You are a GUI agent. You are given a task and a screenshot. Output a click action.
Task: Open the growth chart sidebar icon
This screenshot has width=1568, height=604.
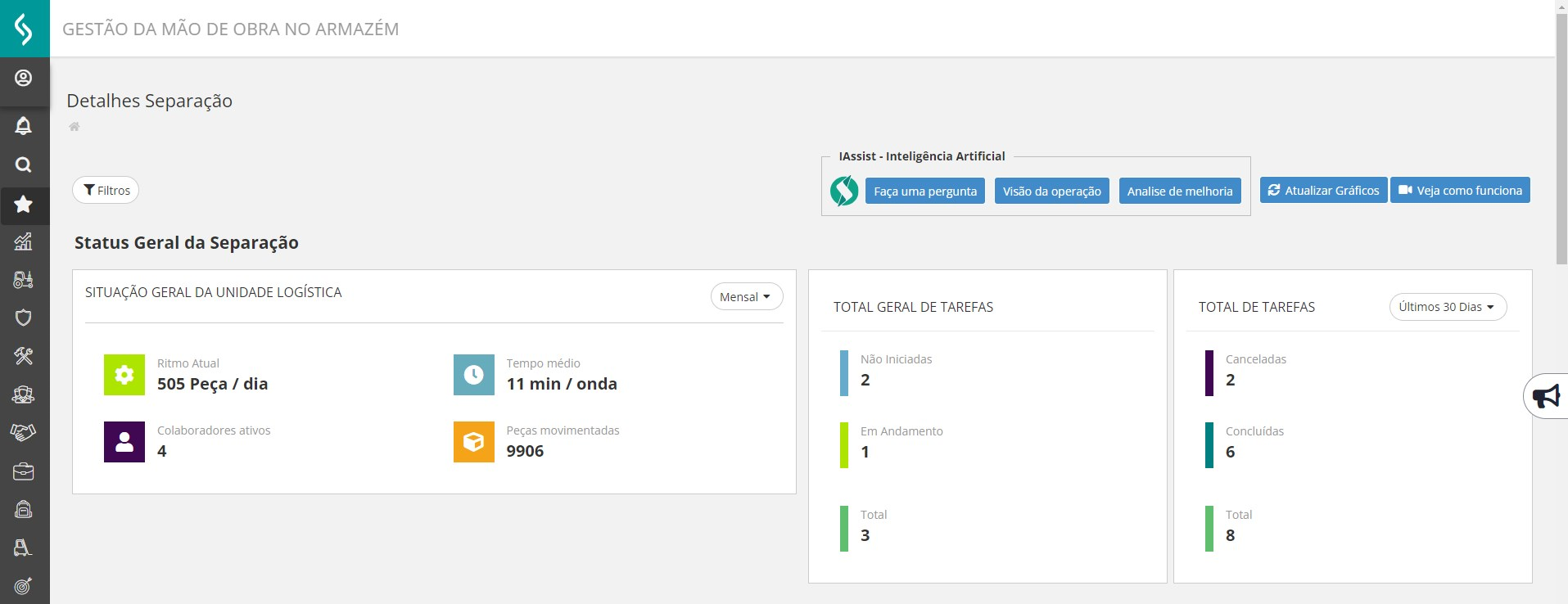(x=24, y=241)
